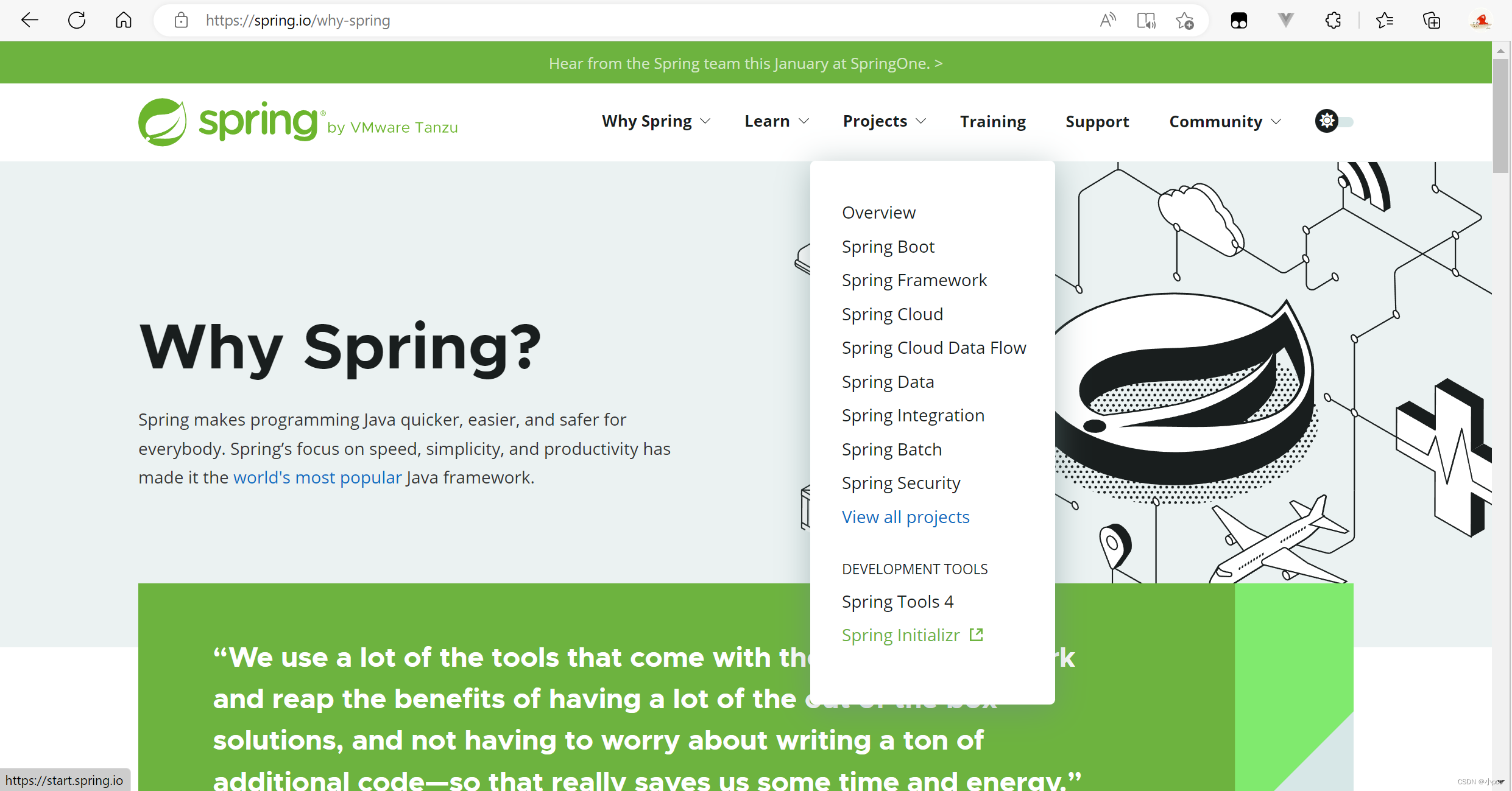Click the View all projects link
The height and width of the screenshot is (791, 1512).
coord(905,517)
